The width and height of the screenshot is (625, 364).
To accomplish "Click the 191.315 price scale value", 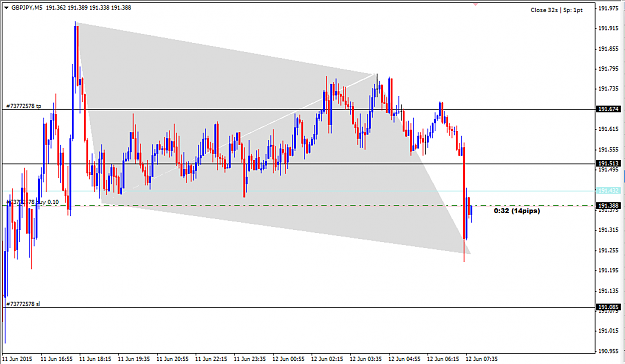I will click(x=608, y=230).
